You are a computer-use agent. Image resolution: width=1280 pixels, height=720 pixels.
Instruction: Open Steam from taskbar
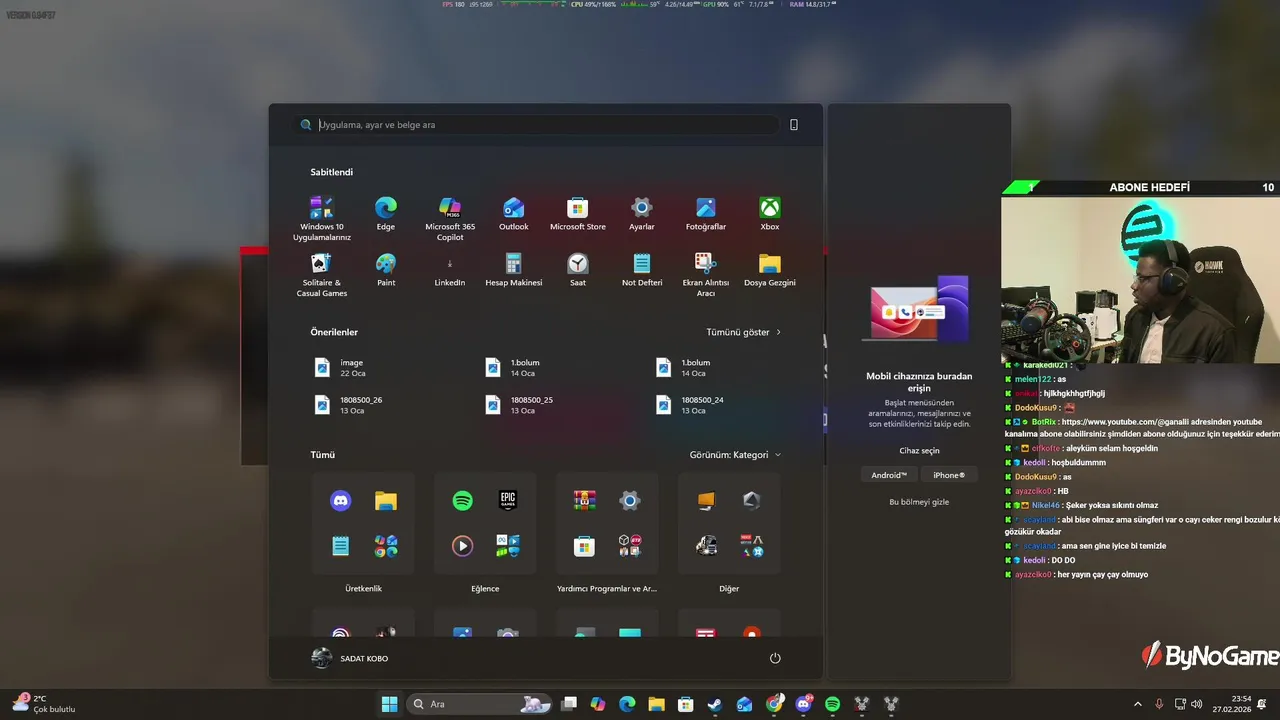715,704
